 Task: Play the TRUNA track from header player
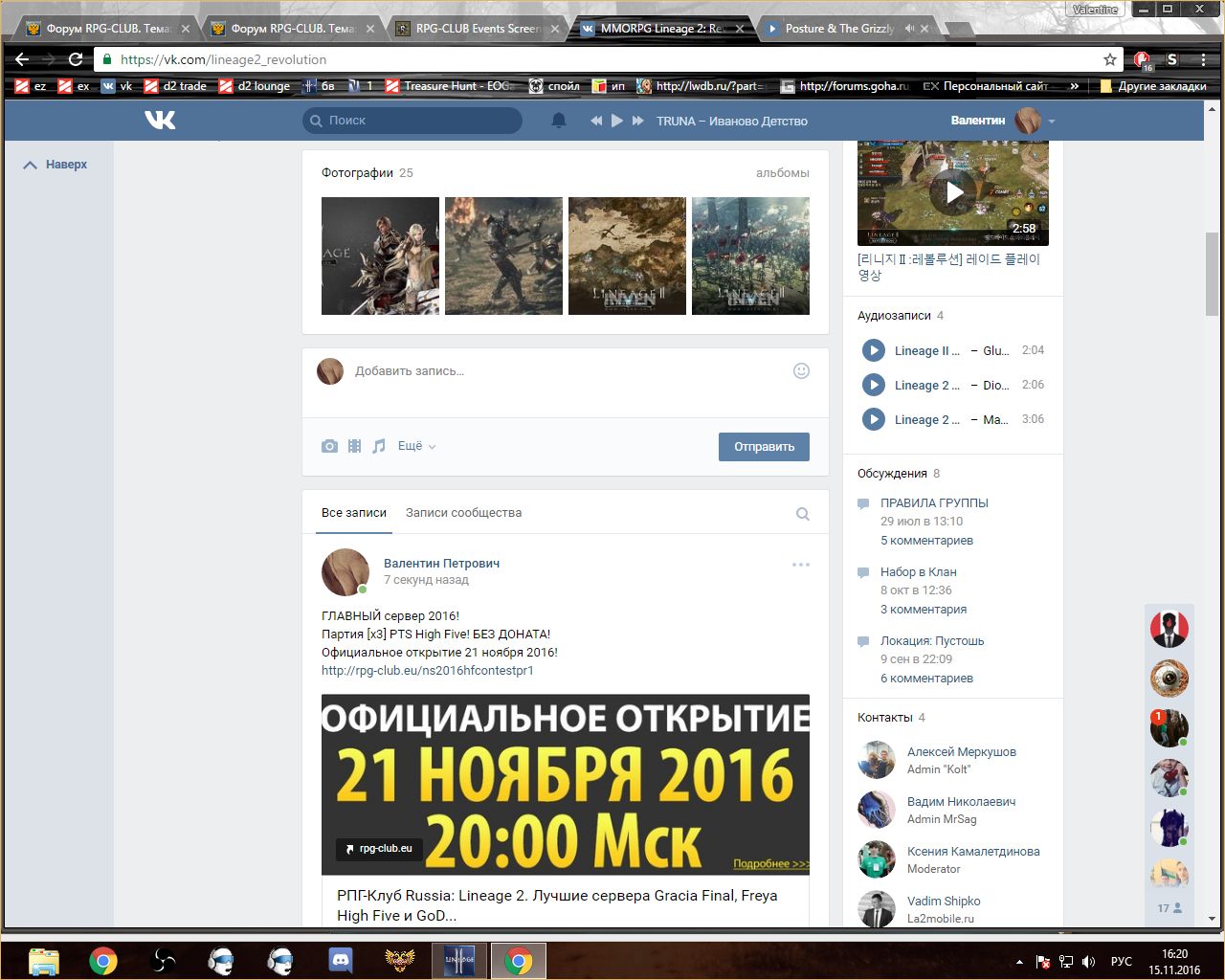click(617, 121)
